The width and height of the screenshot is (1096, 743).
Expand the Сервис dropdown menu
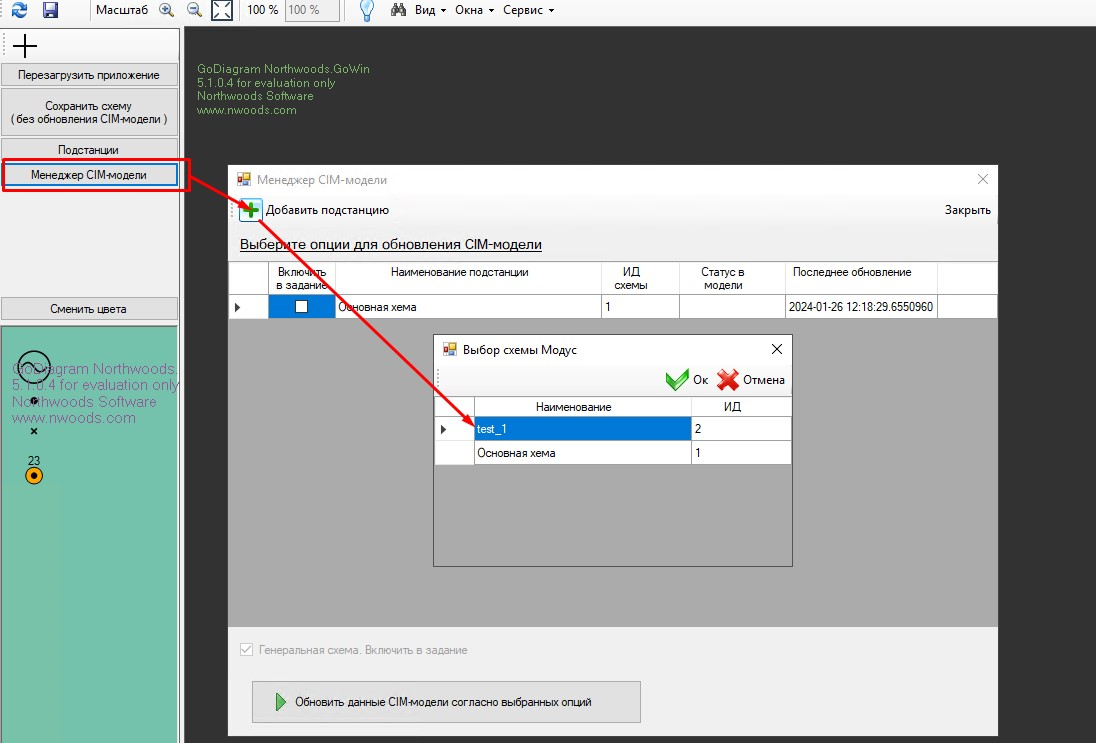[x=528, y=10]
